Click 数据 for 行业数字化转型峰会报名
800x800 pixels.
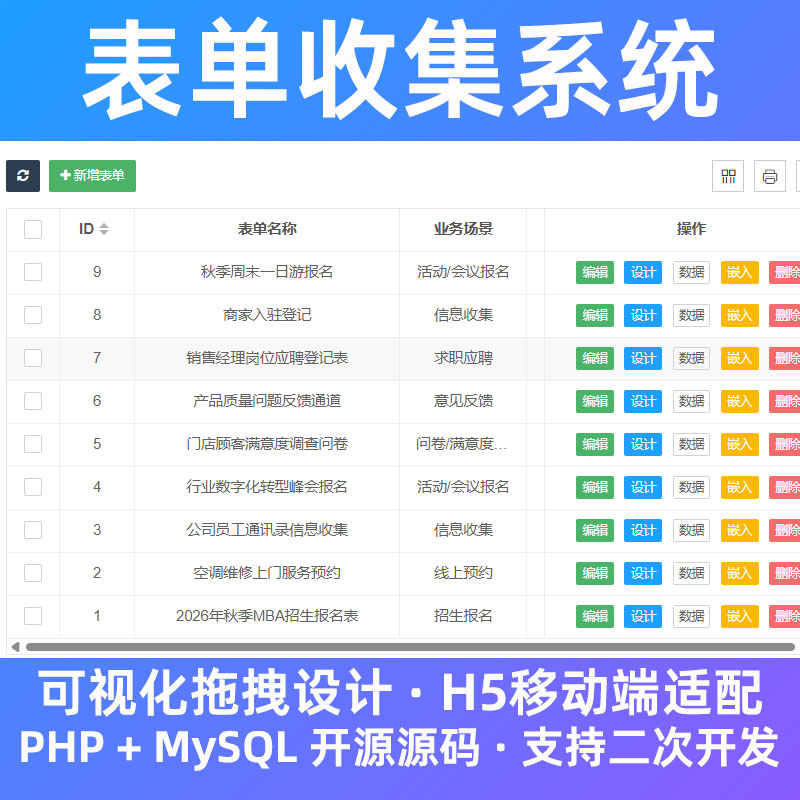click(691, 487)
